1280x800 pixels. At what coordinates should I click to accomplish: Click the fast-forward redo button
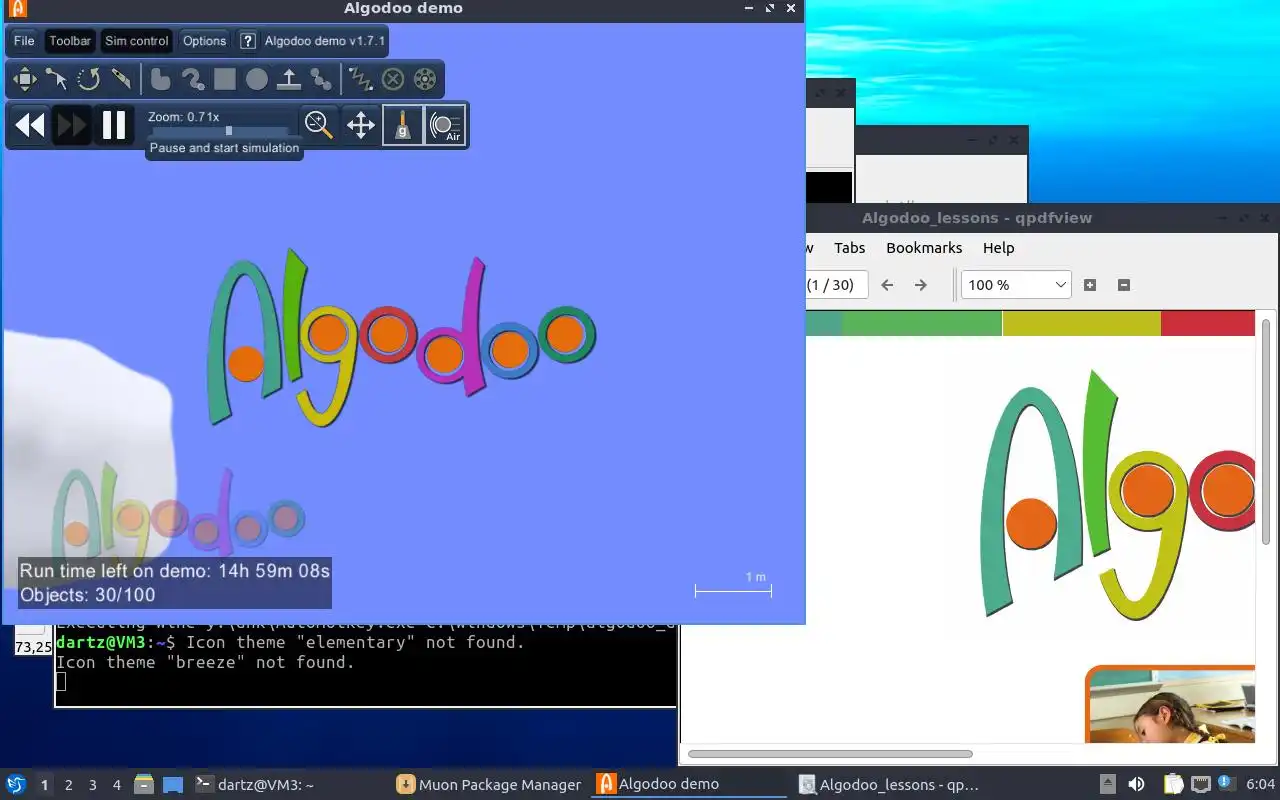(x=72, y=125)
